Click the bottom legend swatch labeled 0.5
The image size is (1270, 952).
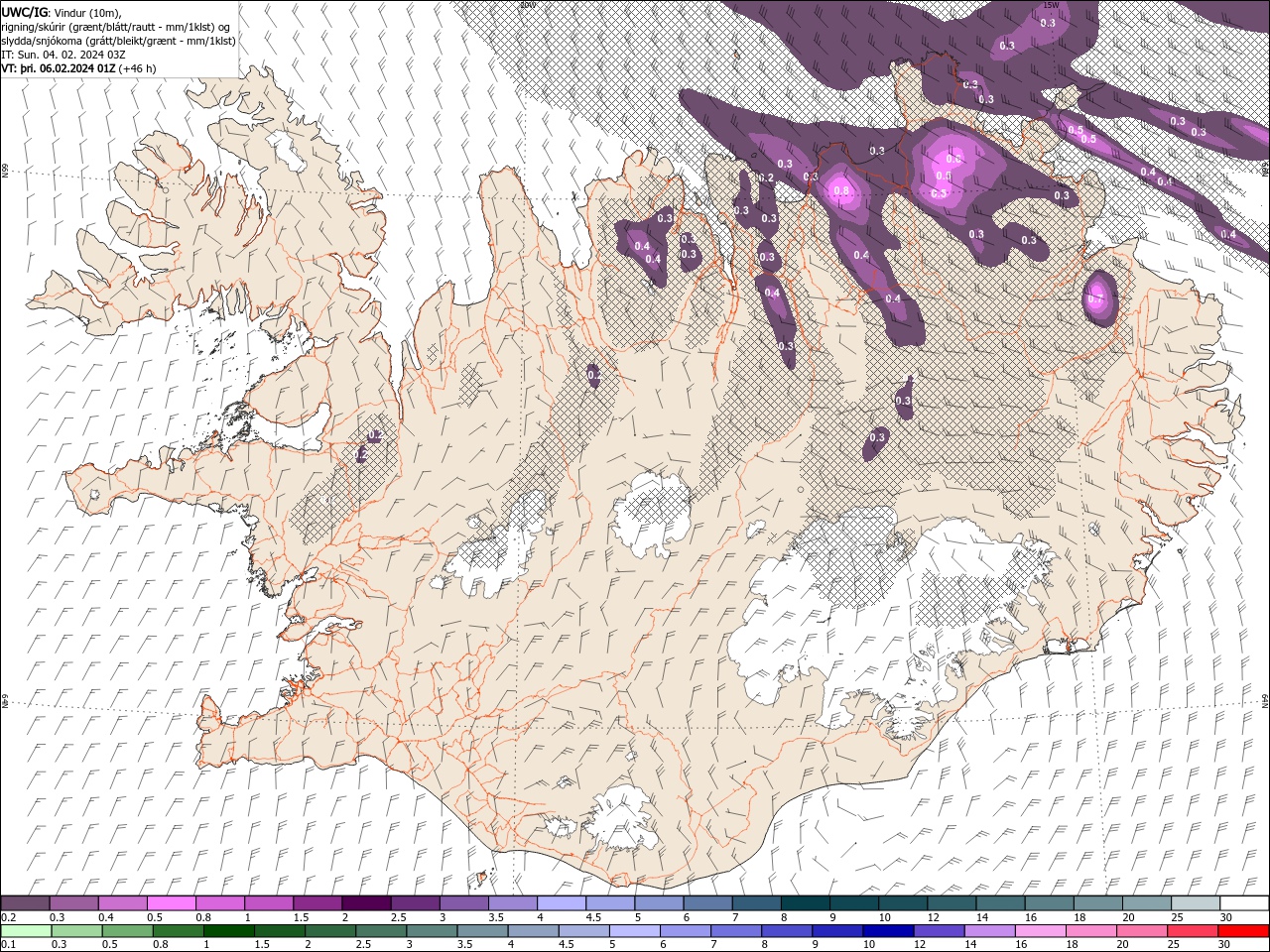[128, 931]
